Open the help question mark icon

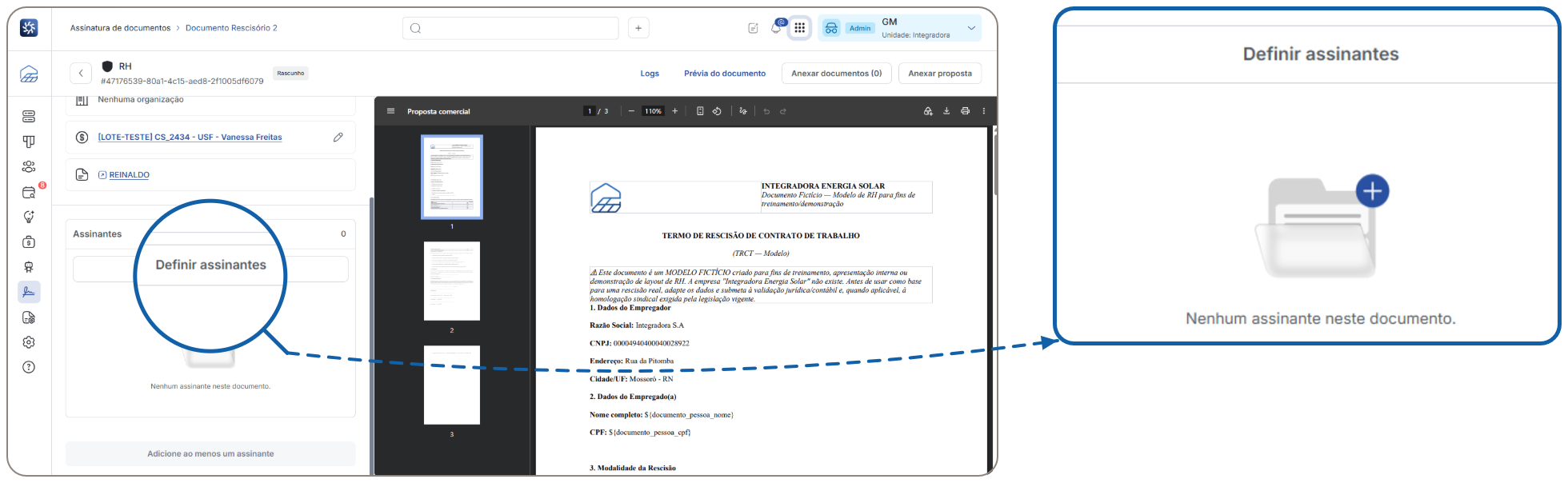[x=29, y=367]
